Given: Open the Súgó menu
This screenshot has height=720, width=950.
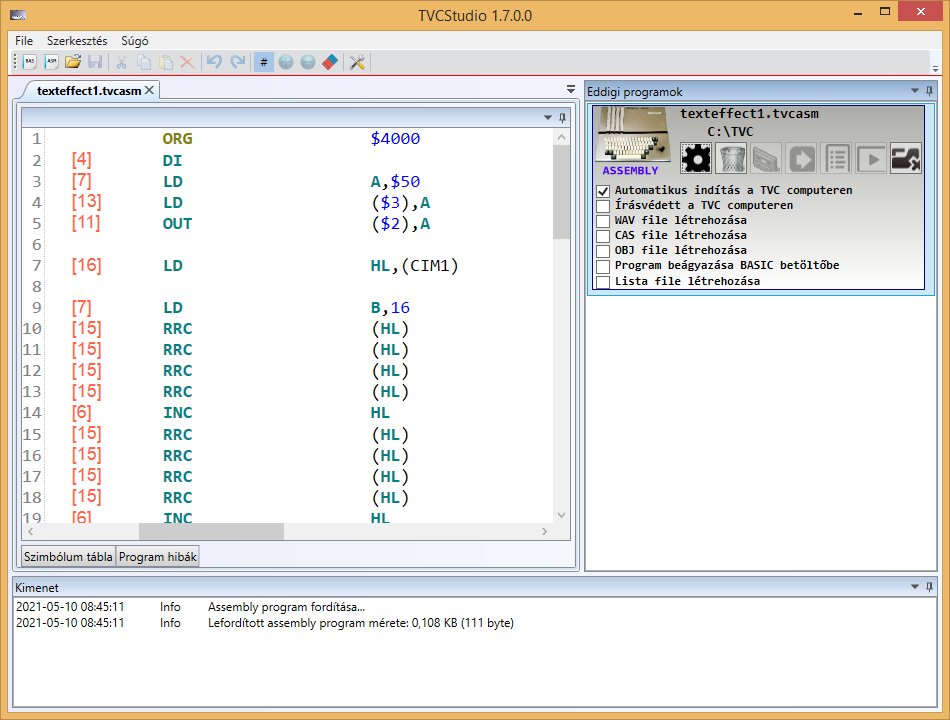Looking at the screenshot, I should point(135,41).
